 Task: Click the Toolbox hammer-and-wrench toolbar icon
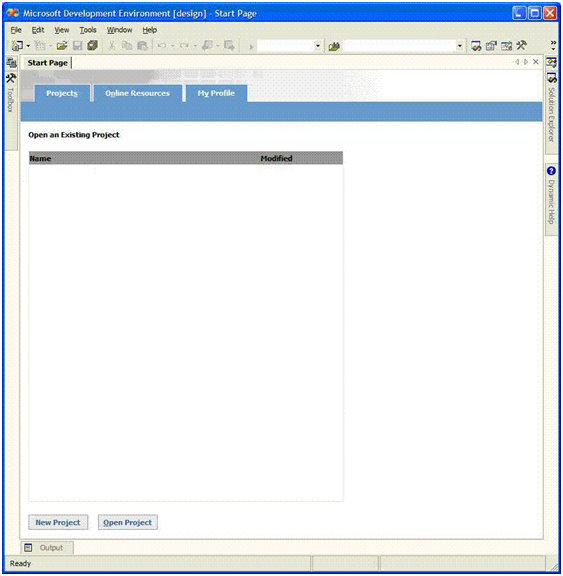pos(522,46)
